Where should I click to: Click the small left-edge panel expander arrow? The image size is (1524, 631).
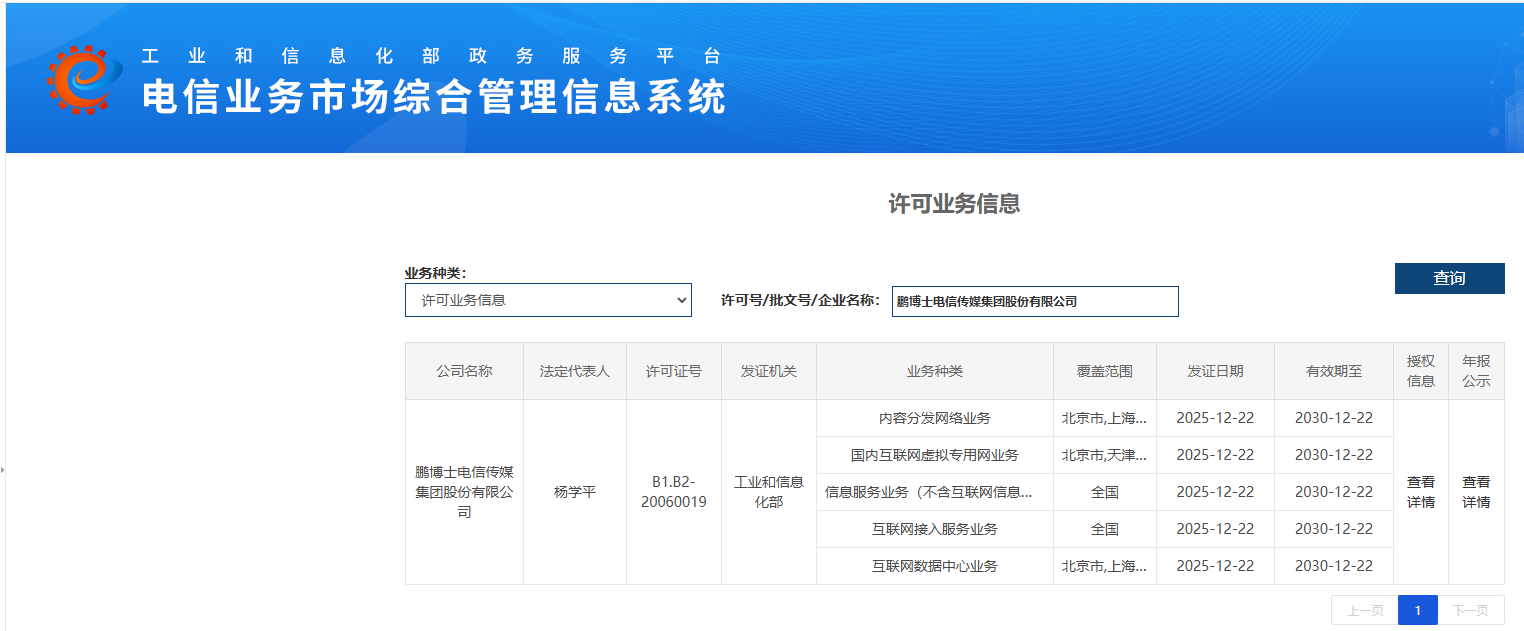(2, 469)
